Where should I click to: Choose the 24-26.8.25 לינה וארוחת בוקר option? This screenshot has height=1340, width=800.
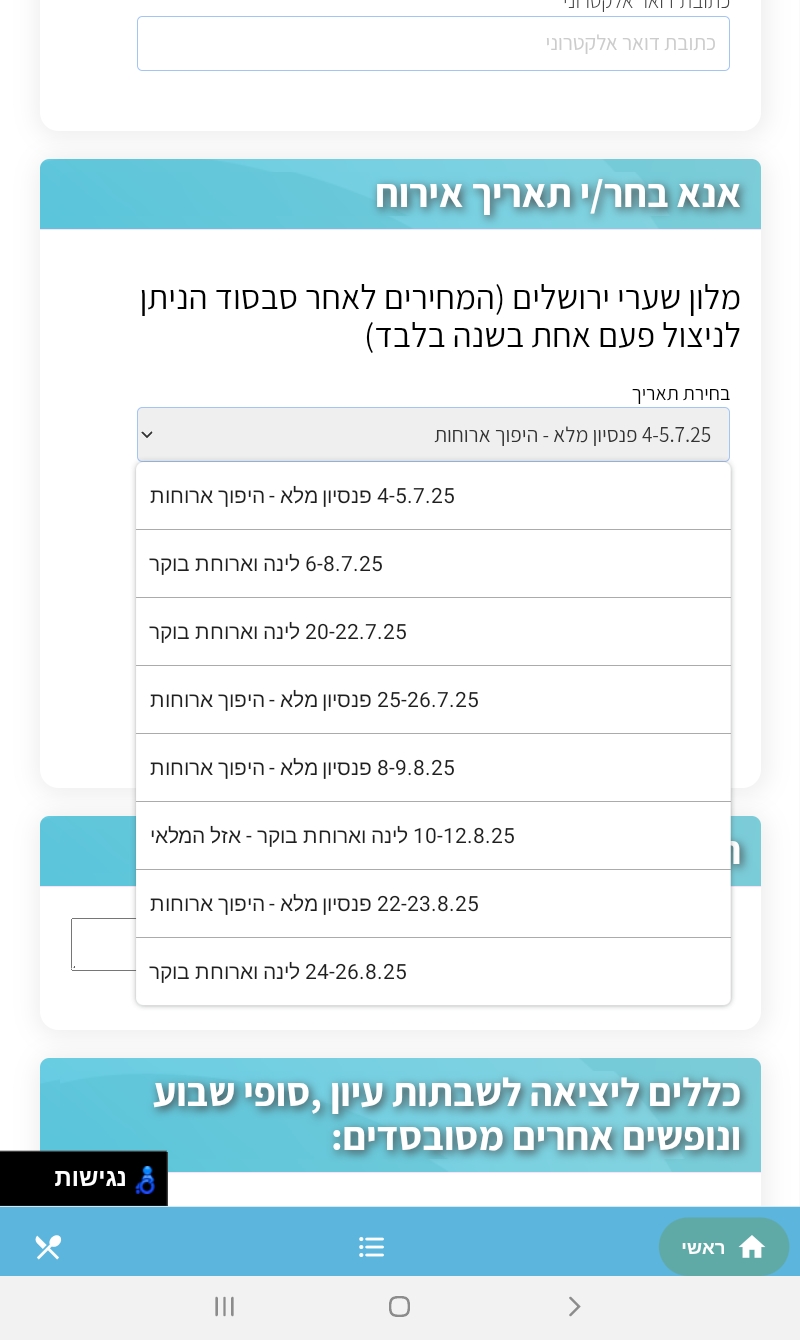coord(433,971)
